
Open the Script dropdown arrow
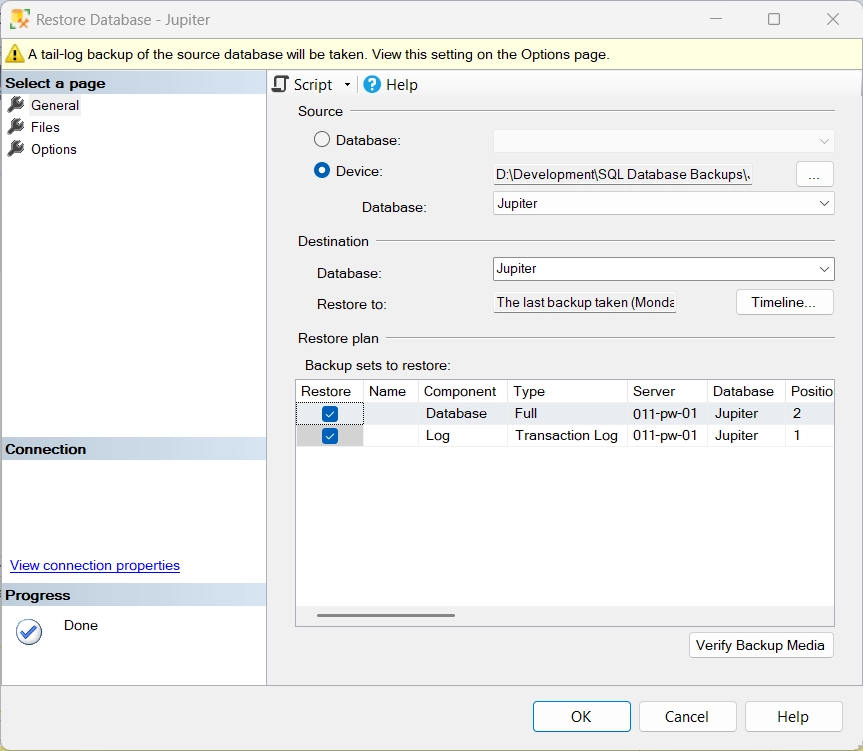347,85
